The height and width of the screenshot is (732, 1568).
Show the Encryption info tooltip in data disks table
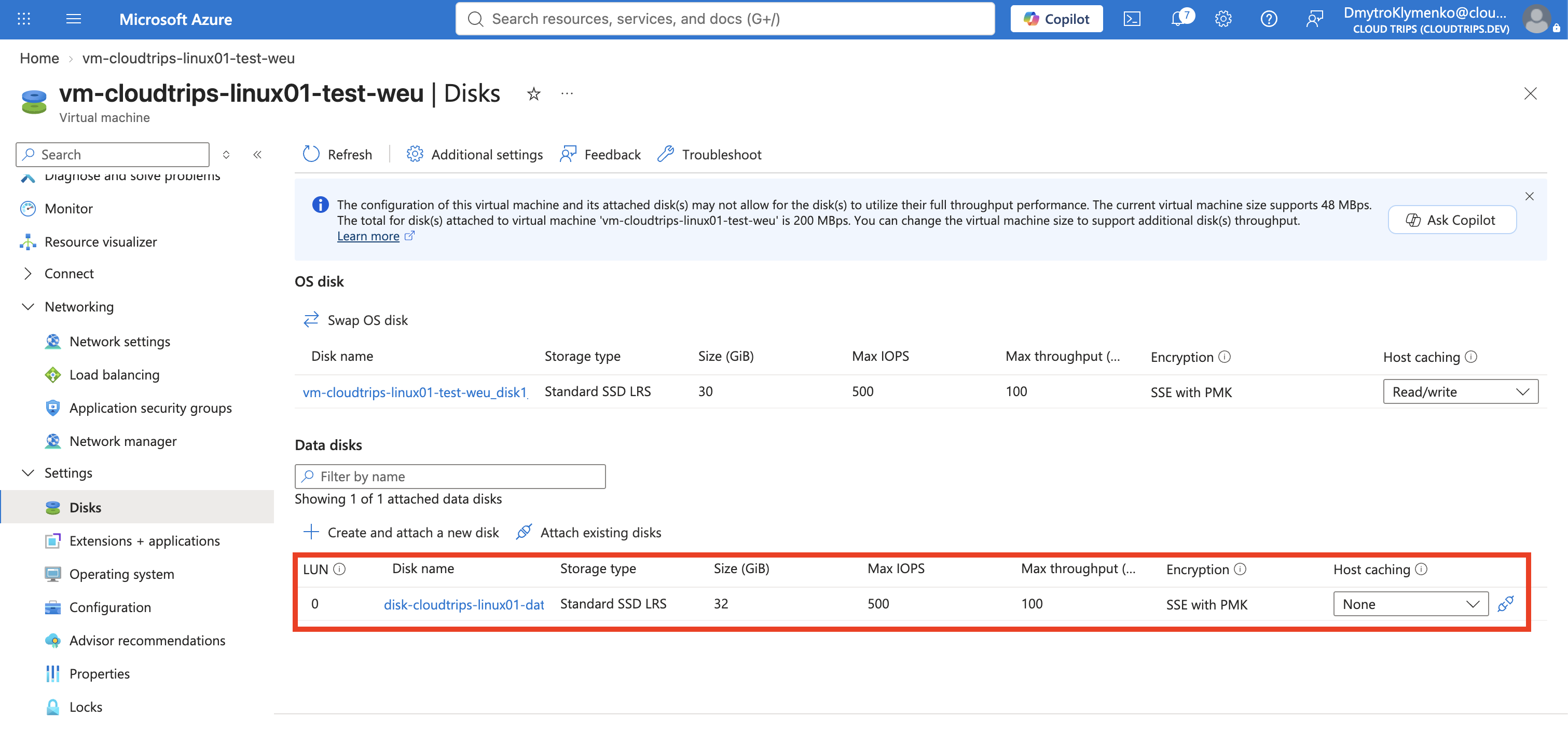(1240, 569)
